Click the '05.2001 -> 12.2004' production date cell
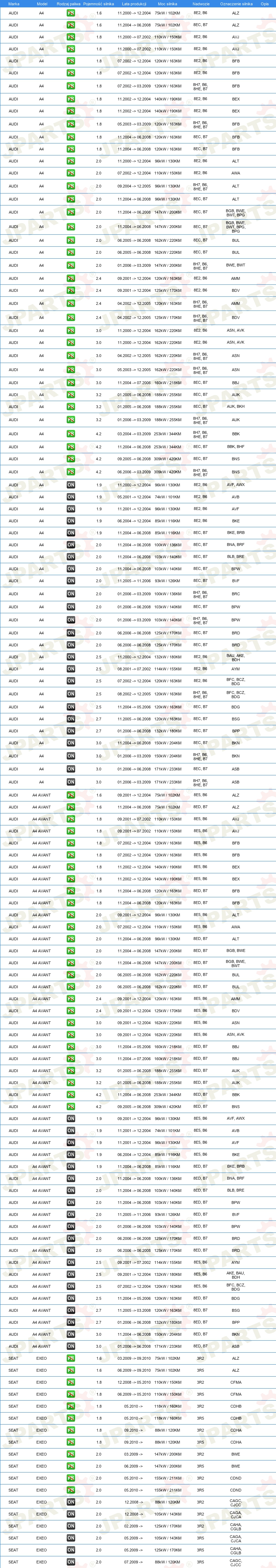 click(134, 497)
